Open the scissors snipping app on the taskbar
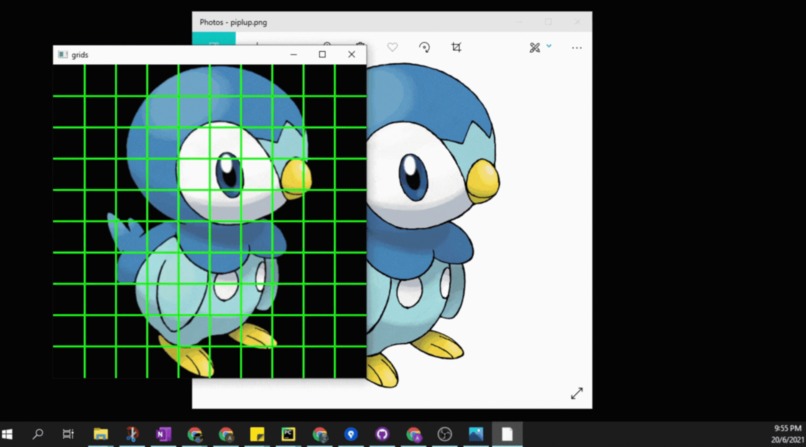The height and width of the screenshot is (447, 806). (x=132, y=434)
